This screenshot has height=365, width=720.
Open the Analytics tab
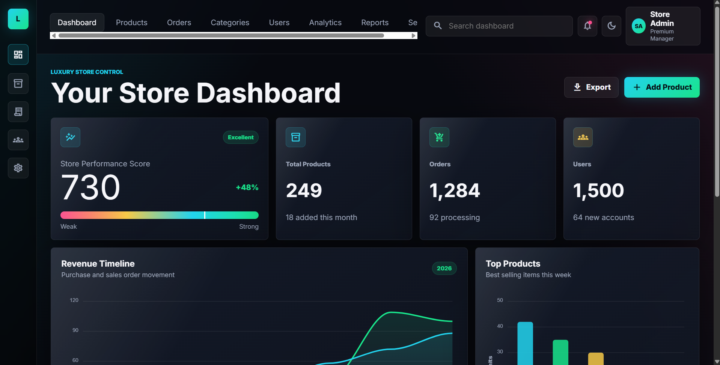coord(325,22)
